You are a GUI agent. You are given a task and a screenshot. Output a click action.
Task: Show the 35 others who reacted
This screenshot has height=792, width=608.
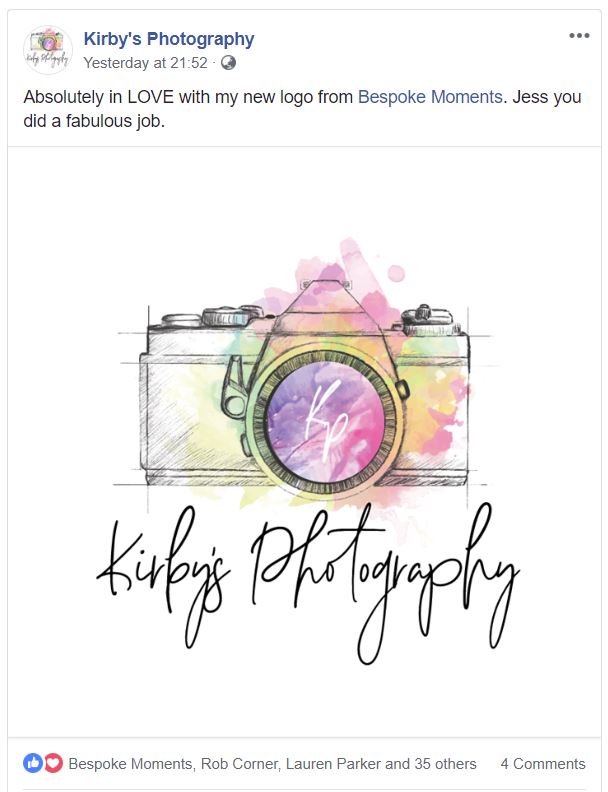pyautogui.click(x=445, y=764)
